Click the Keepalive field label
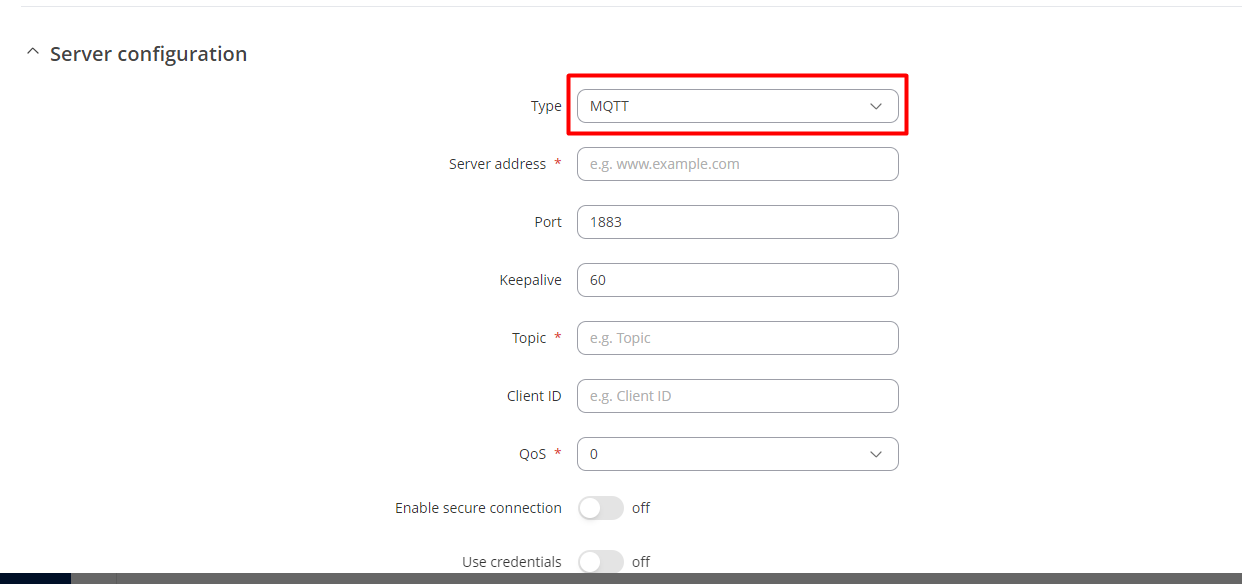 tap(530, 280)
